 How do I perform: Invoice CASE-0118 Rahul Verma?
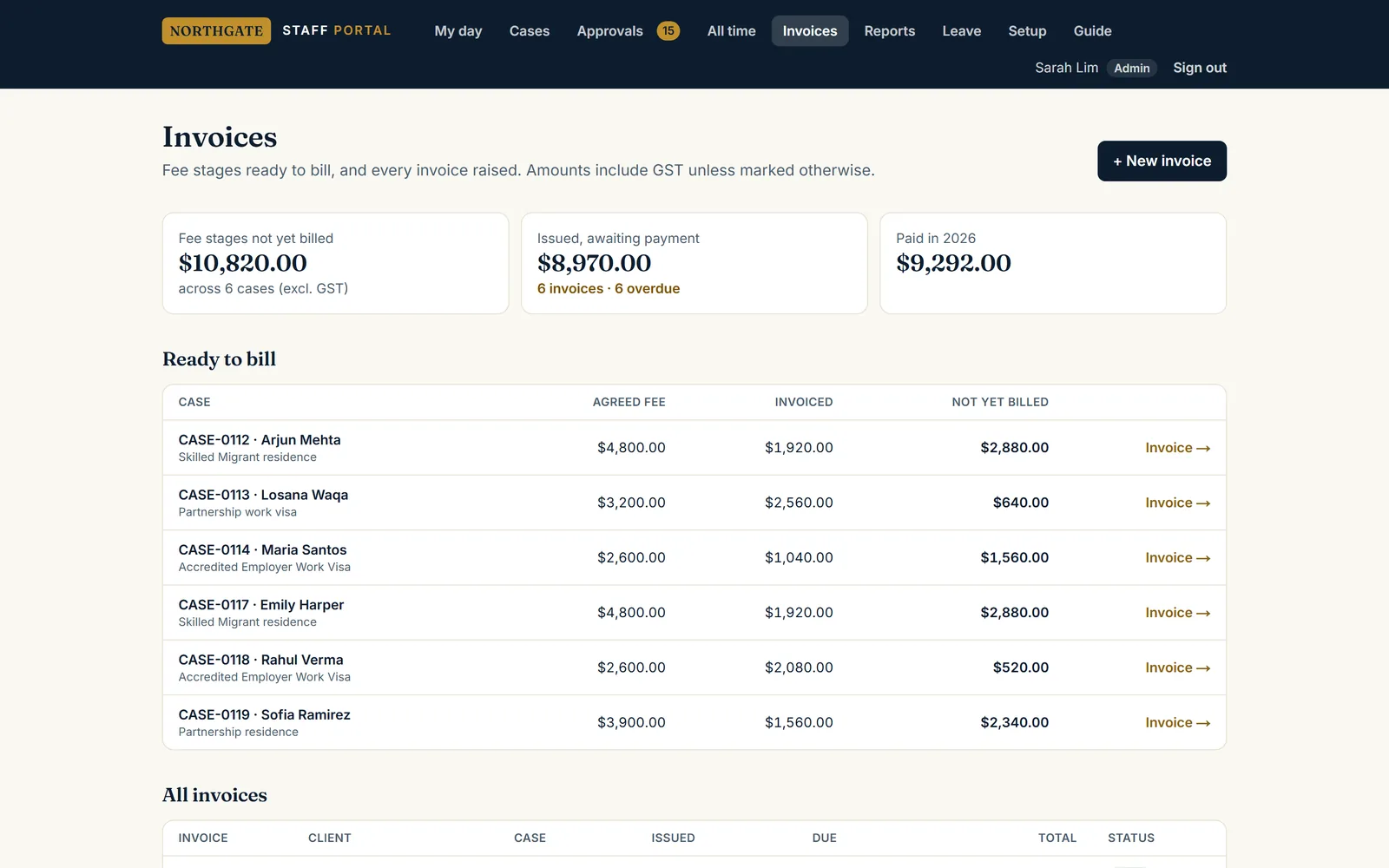coord(1177,667)
